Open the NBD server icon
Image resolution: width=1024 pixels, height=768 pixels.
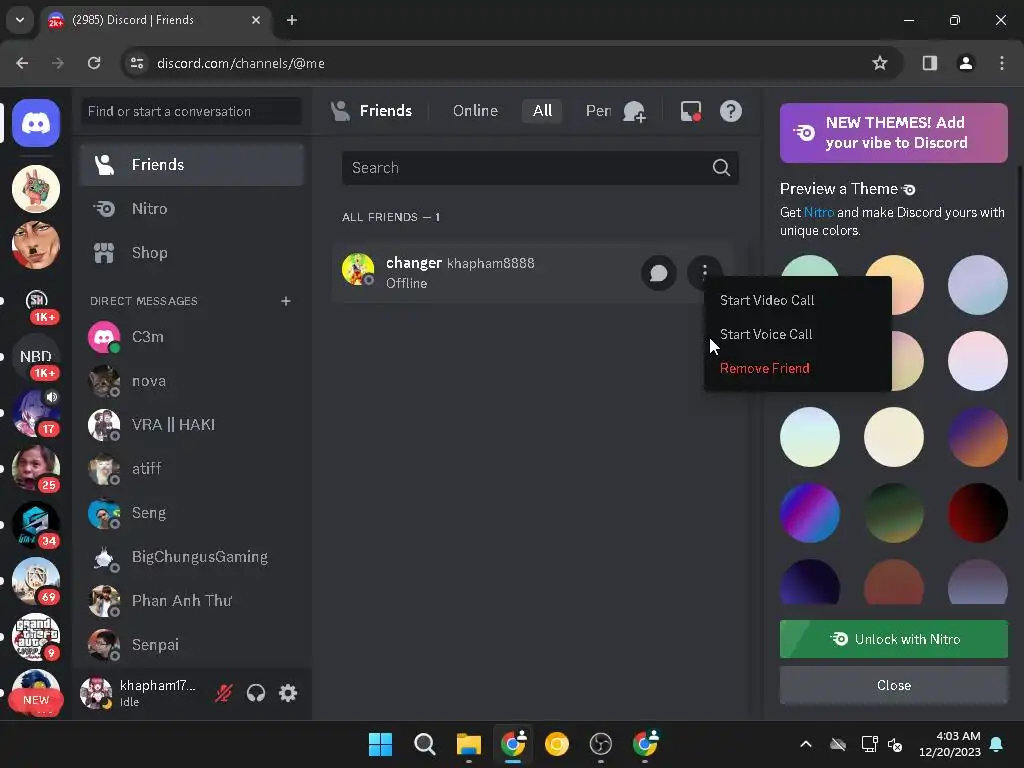point(36,357)
